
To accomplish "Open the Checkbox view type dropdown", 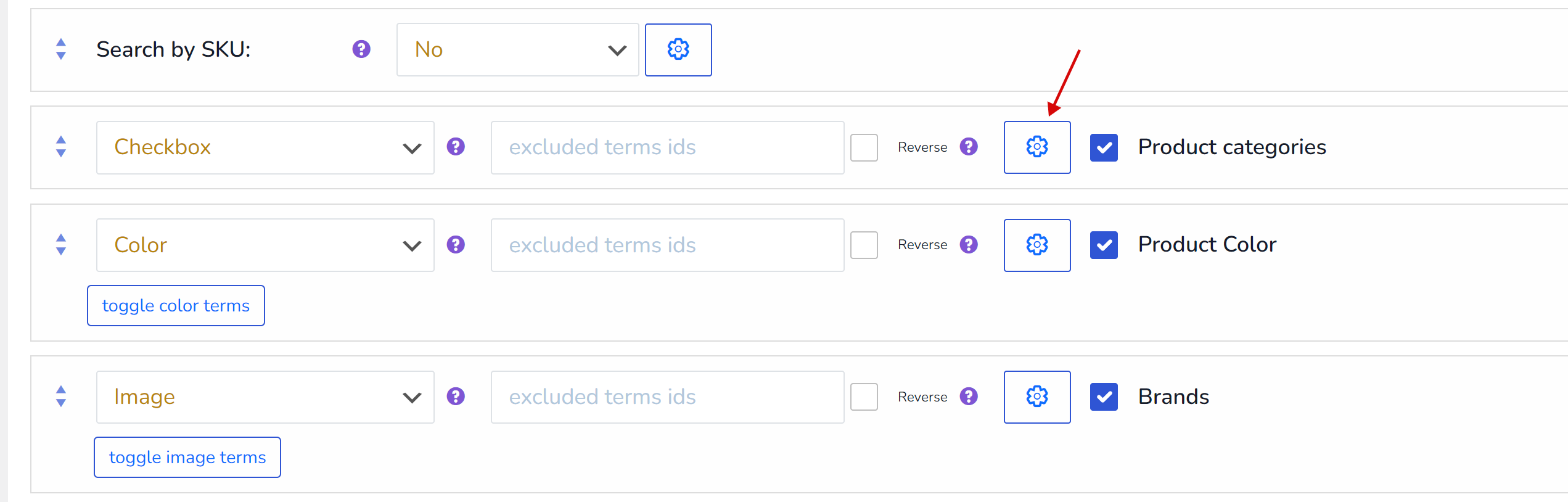I will (x=265, y=147).
